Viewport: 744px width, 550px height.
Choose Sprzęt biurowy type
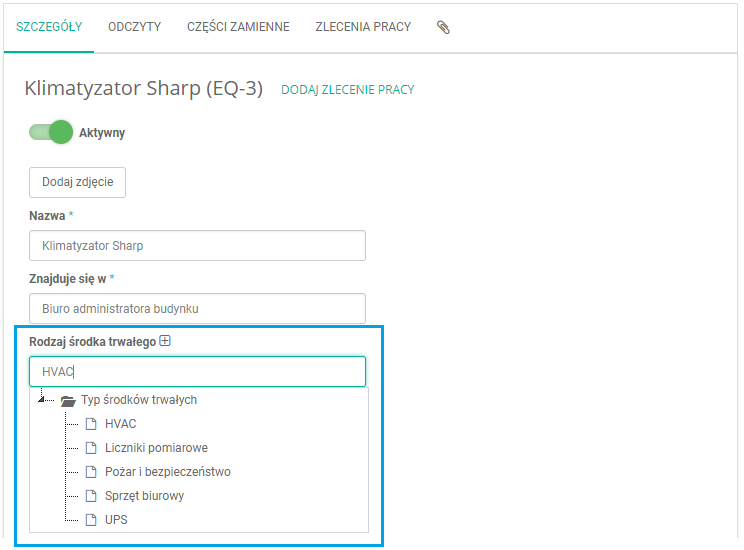point(144,496)
